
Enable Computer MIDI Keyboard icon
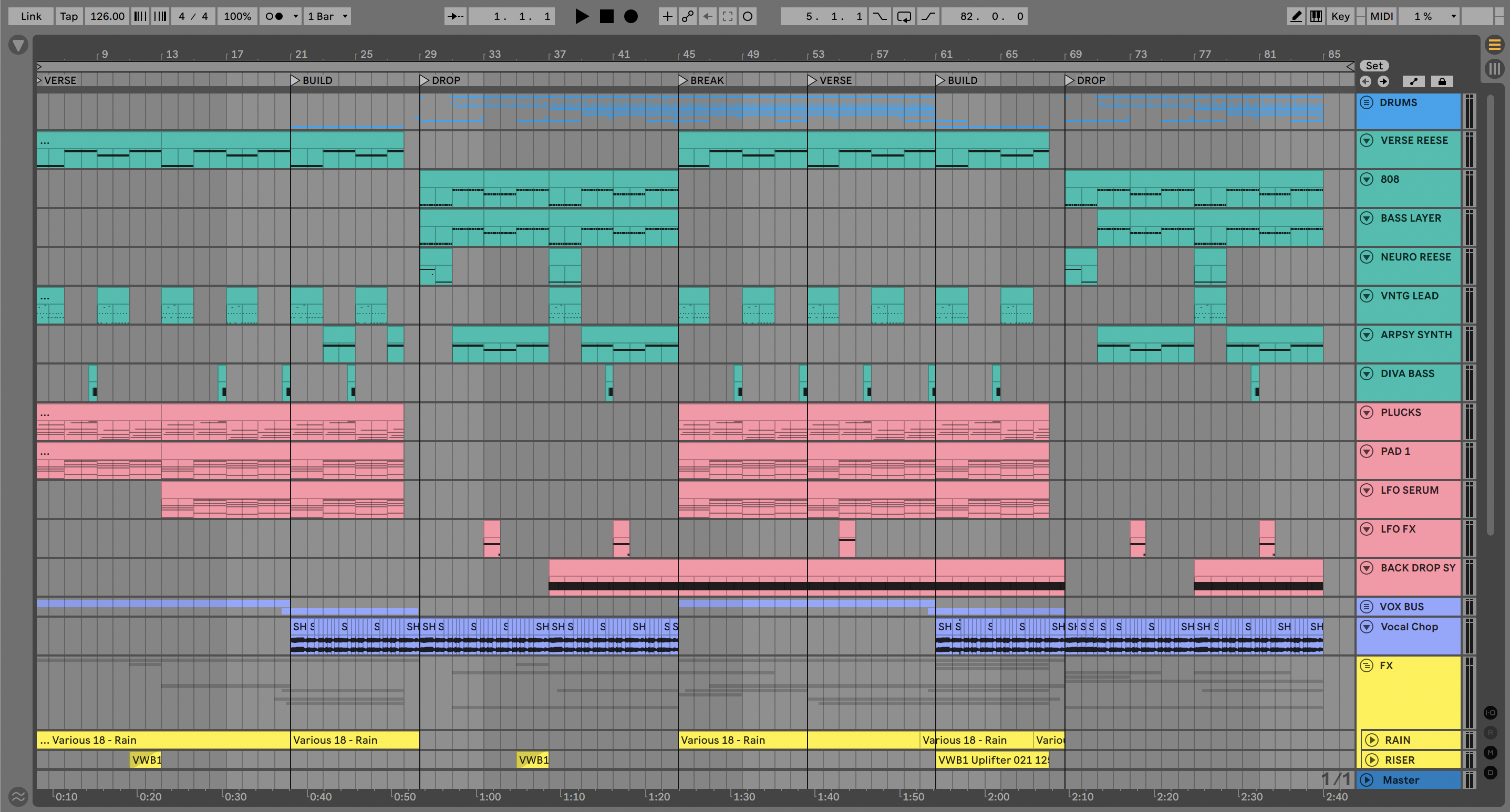(1316, 16)
